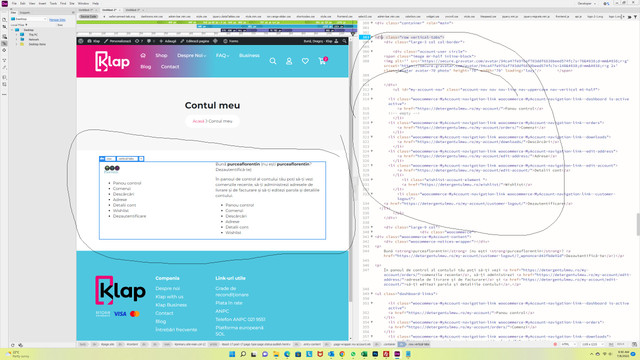Select the Source Code button
640x360 pixels.
pyautogui.click(x=88, y=17)
